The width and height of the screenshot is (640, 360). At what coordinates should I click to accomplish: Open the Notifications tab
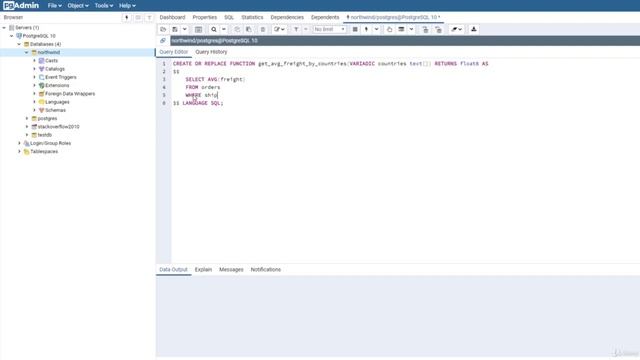[x=266, y=269]
